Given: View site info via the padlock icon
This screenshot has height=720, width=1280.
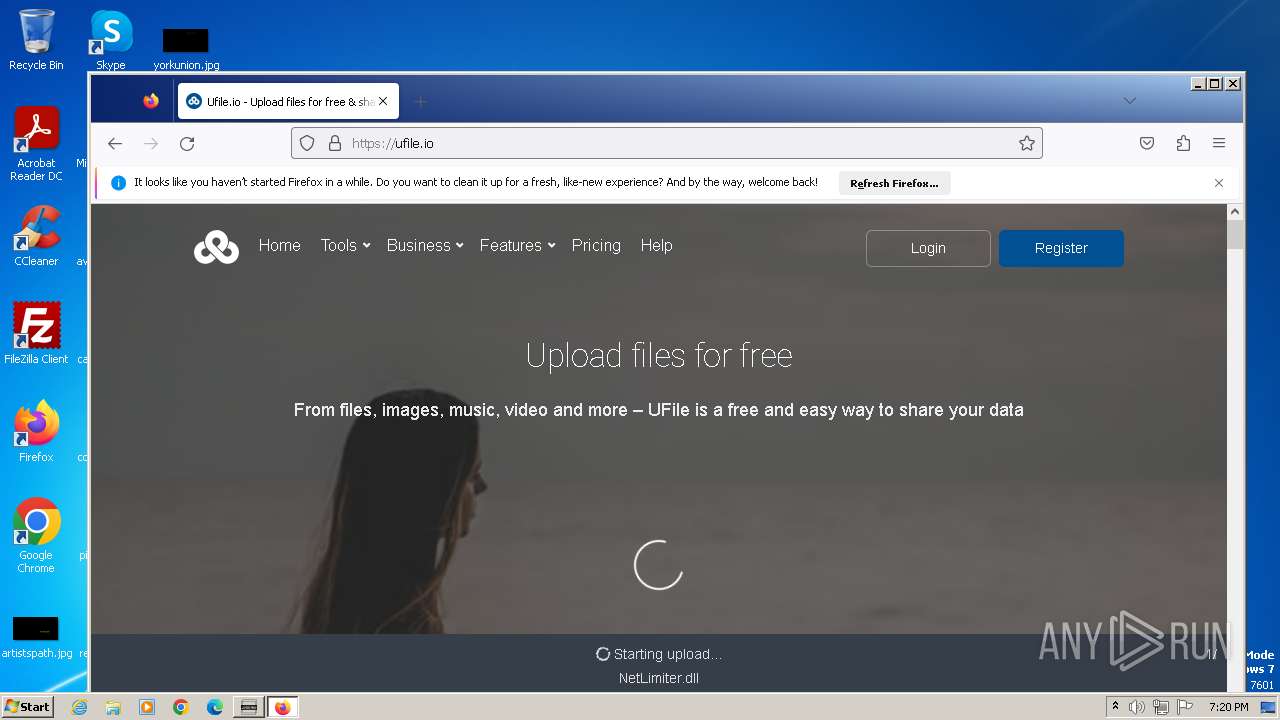Looking at the screenshot, I should (x=335, y=143).
